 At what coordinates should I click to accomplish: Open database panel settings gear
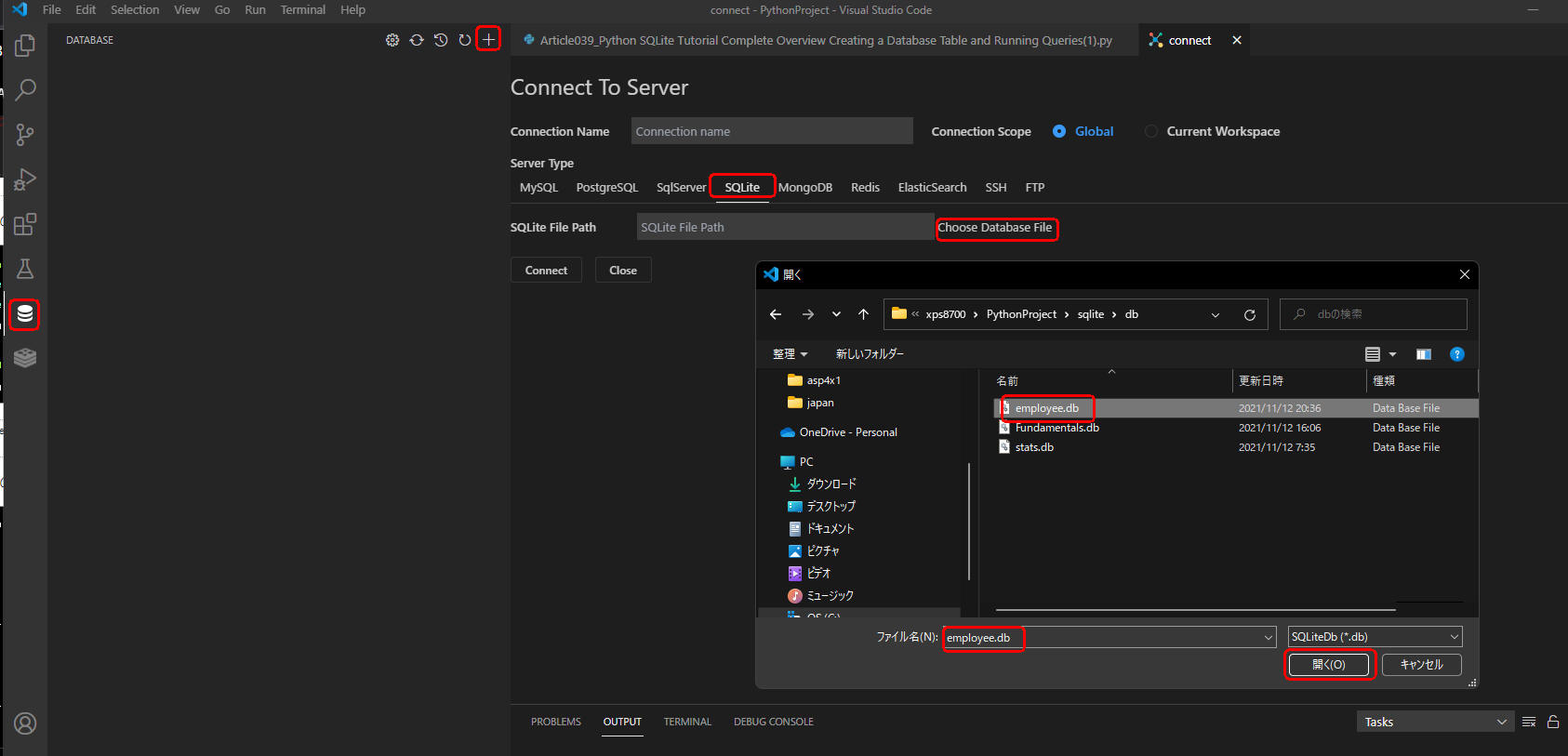[392, 40]
